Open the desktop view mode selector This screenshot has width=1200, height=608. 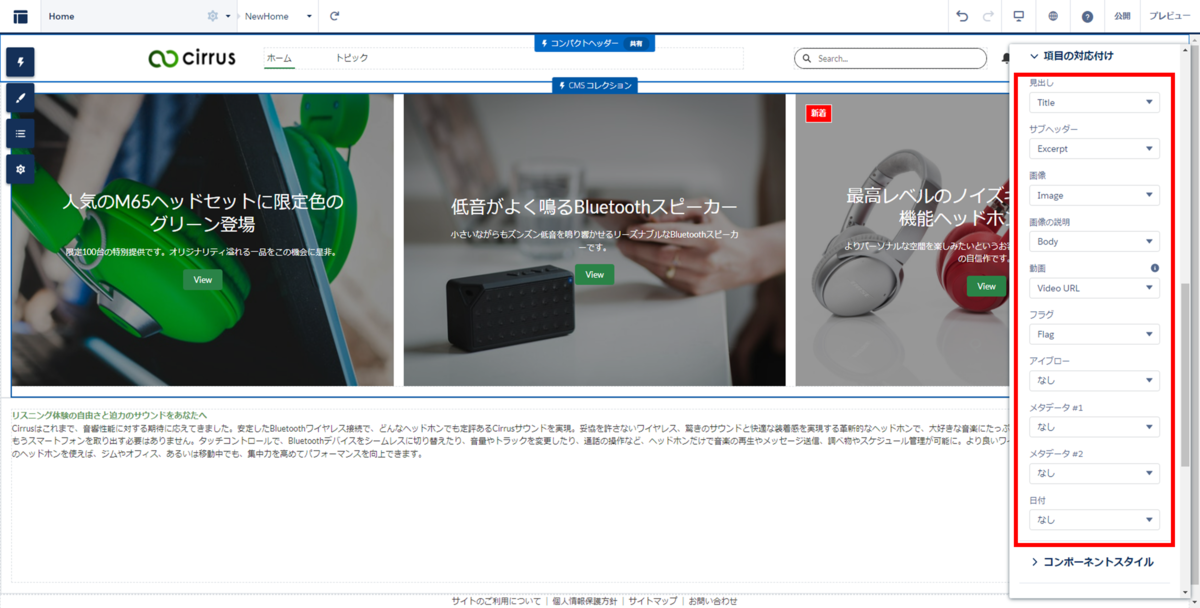(1019, 16)
